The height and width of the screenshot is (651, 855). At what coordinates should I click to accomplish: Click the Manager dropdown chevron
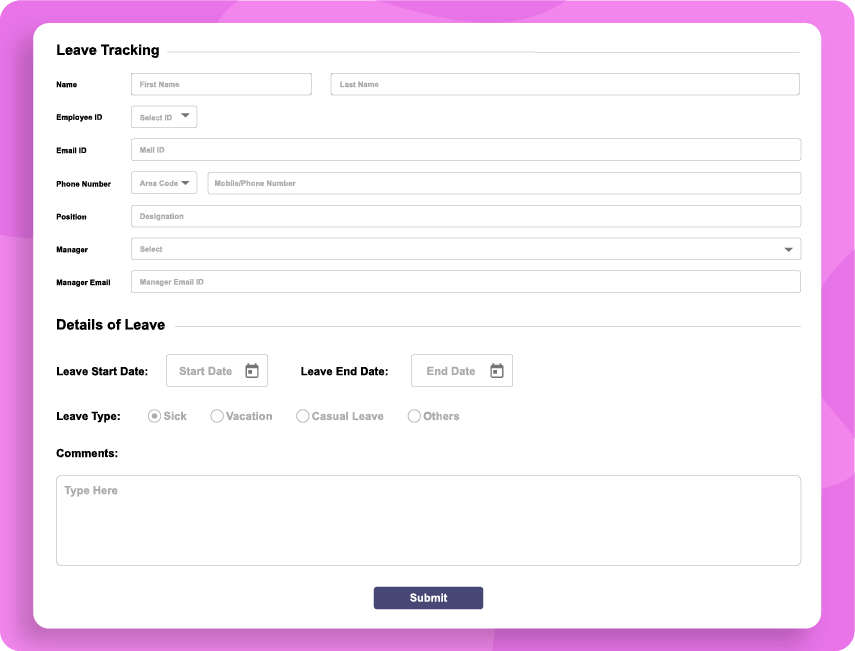coord(789,248)
